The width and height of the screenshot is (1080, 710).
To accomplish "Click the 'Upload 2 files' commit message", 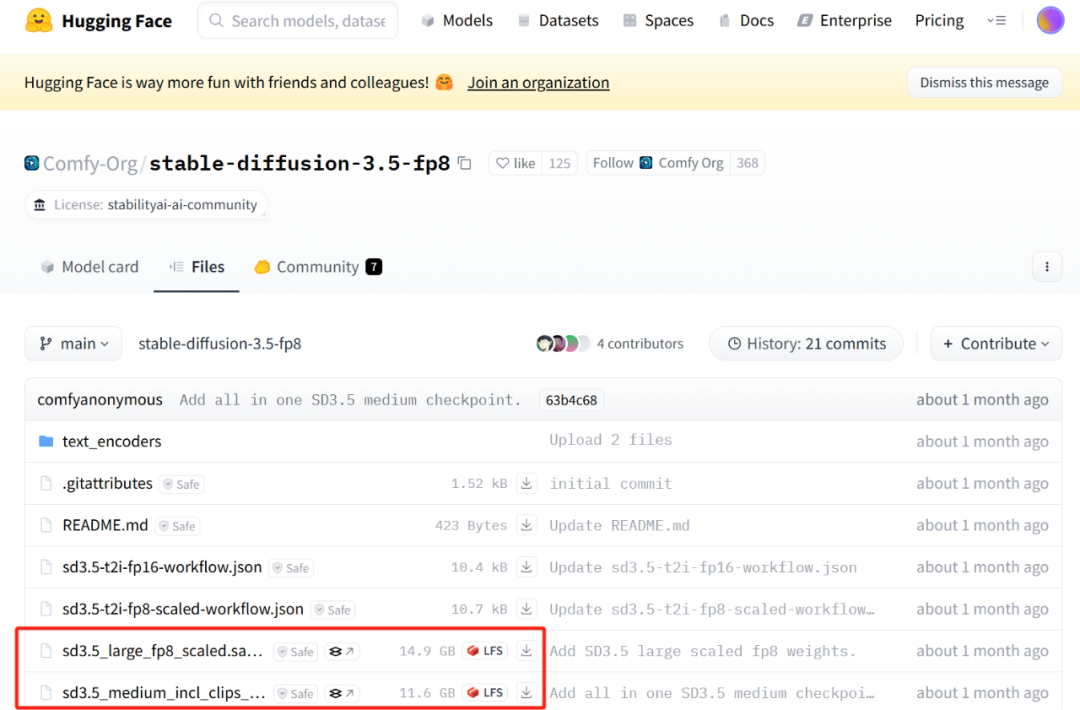I will 610,440.
